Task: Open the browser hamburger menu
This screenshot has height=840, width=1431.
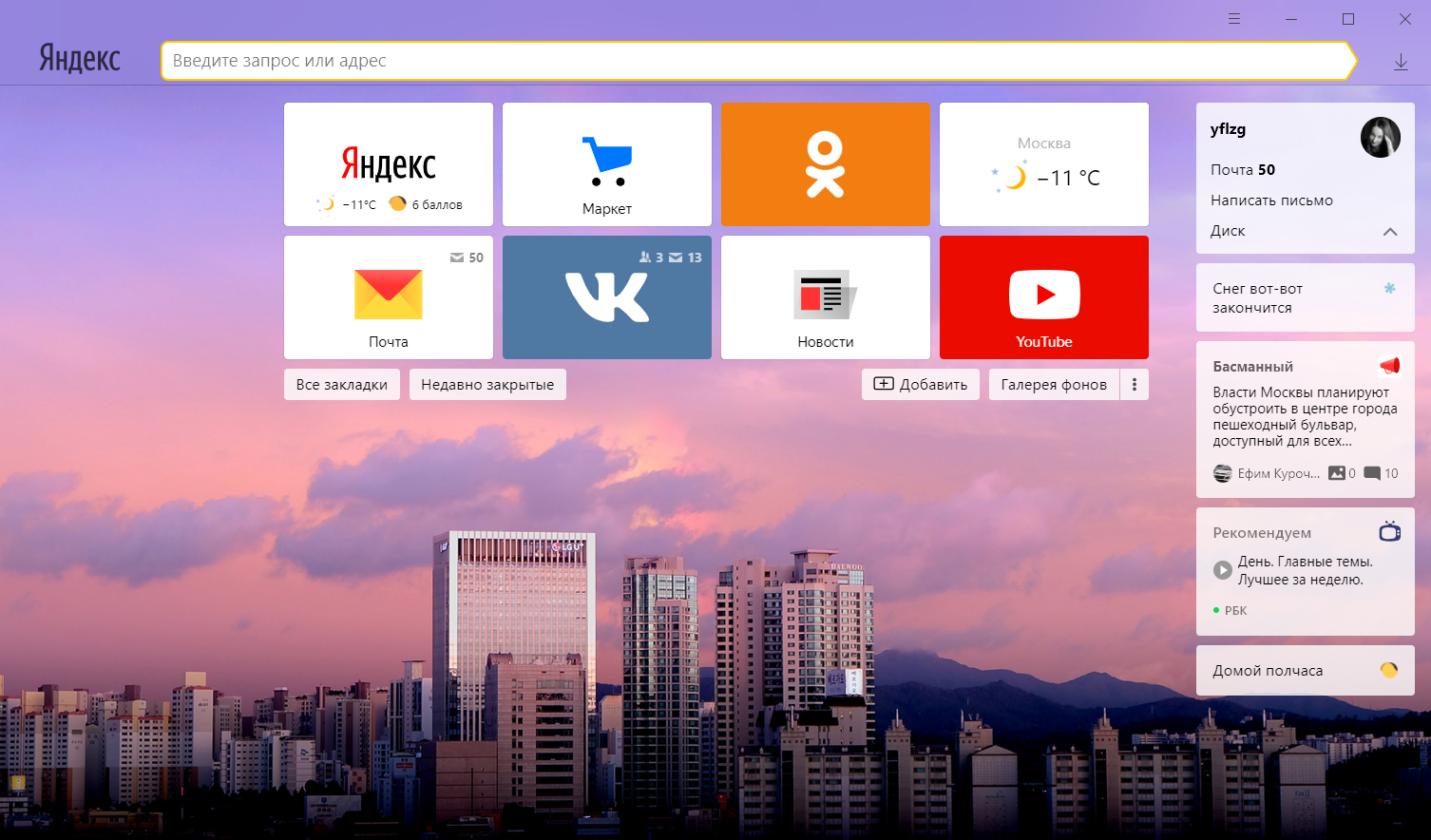Action: coord(1234,19)
